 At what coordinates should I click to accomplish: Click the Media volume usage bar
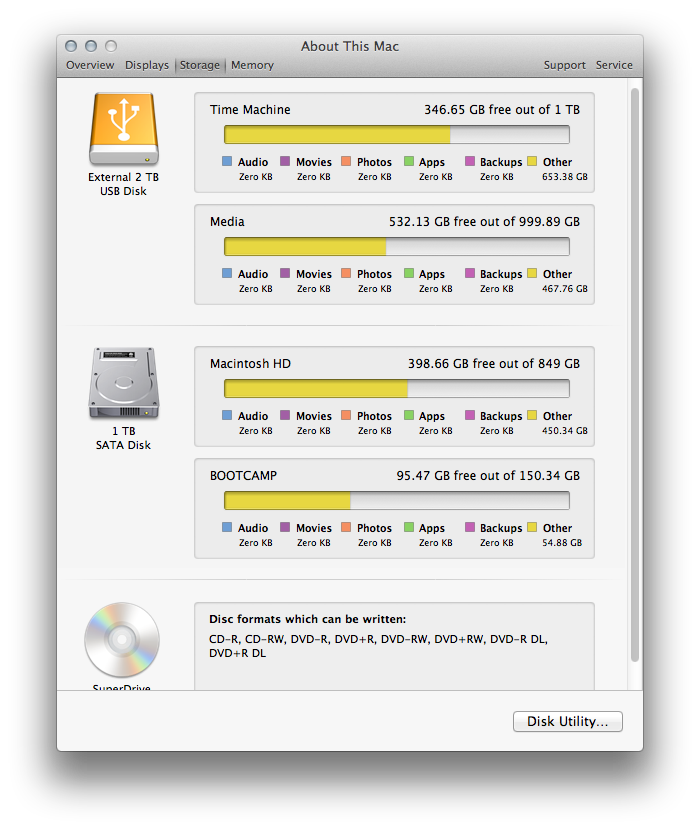[x=397, y=247]
